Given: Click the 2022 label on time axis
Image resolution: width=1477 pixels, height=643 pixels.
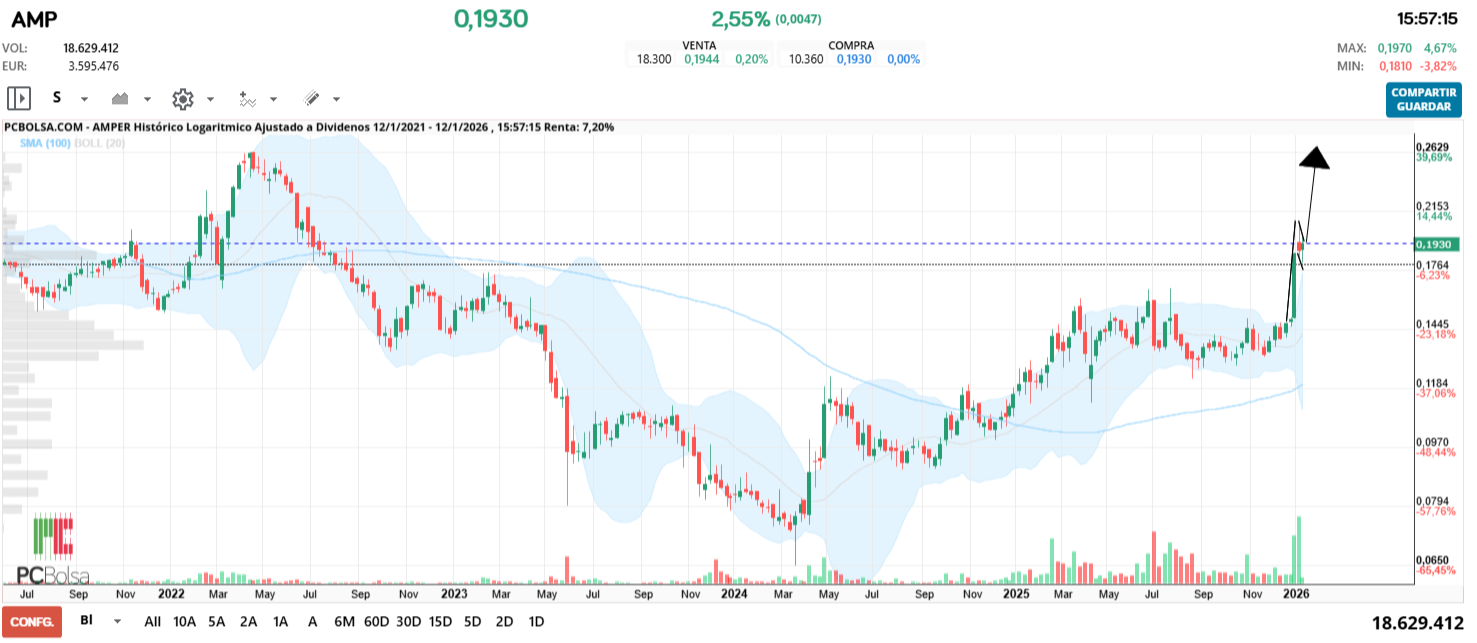Looking at the screenshot, I should (x=171, y=593).
